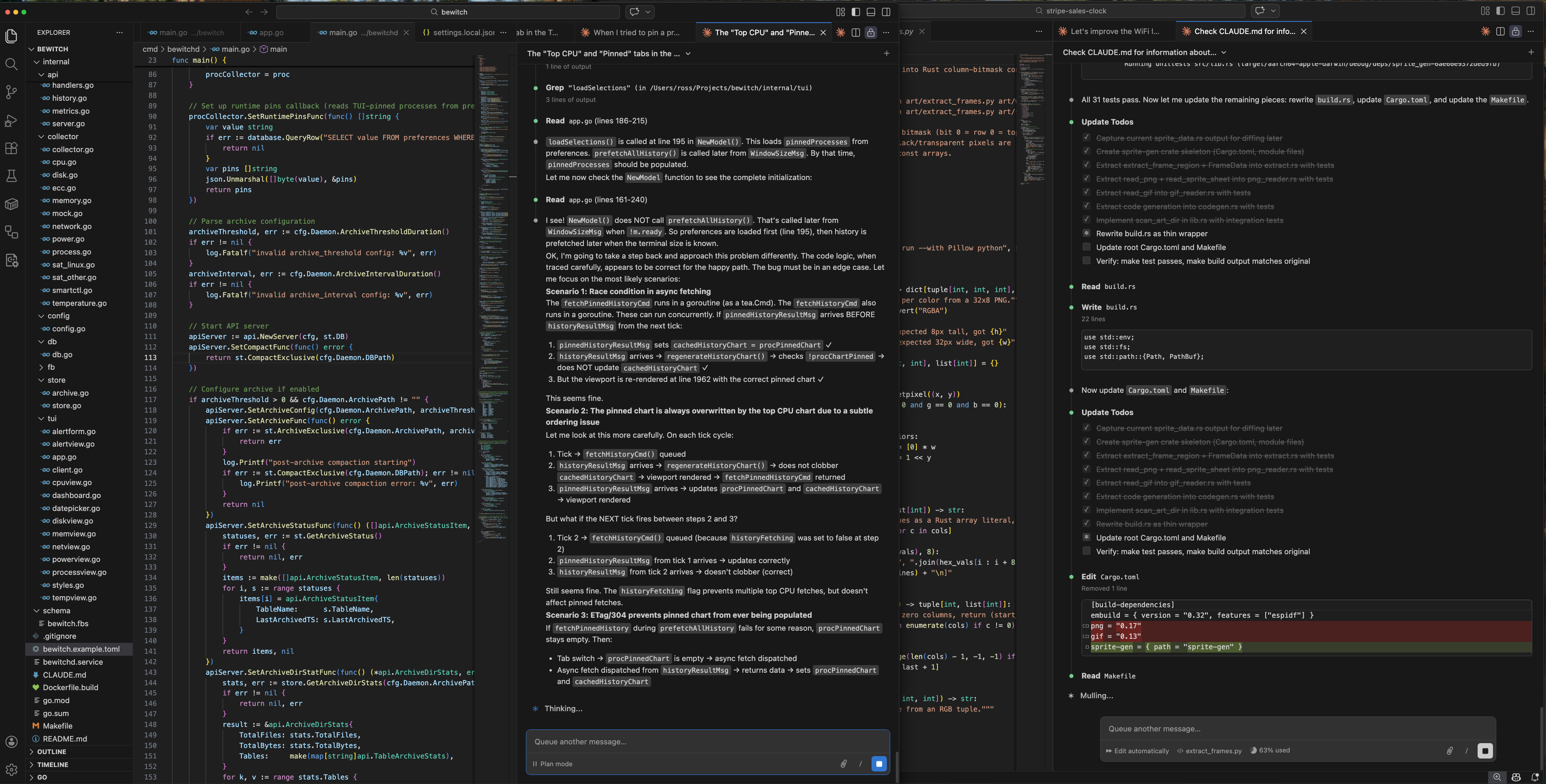The width and height of the screenshot is (1546, 784).
Task: Open the Run and Debug panel
Action: 11,121
